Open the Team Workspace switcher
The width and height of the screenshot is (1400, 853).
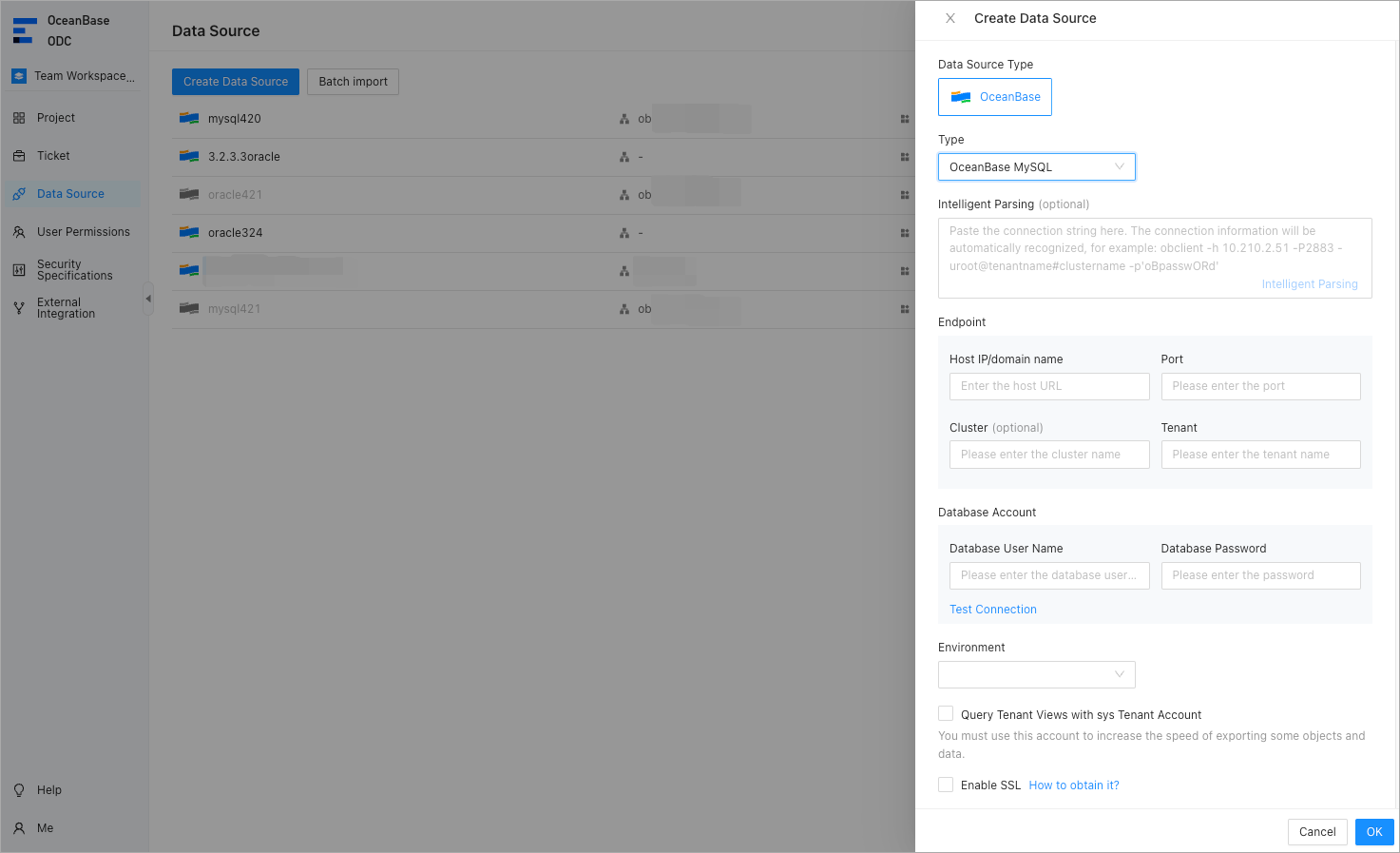tap(74, 76)
